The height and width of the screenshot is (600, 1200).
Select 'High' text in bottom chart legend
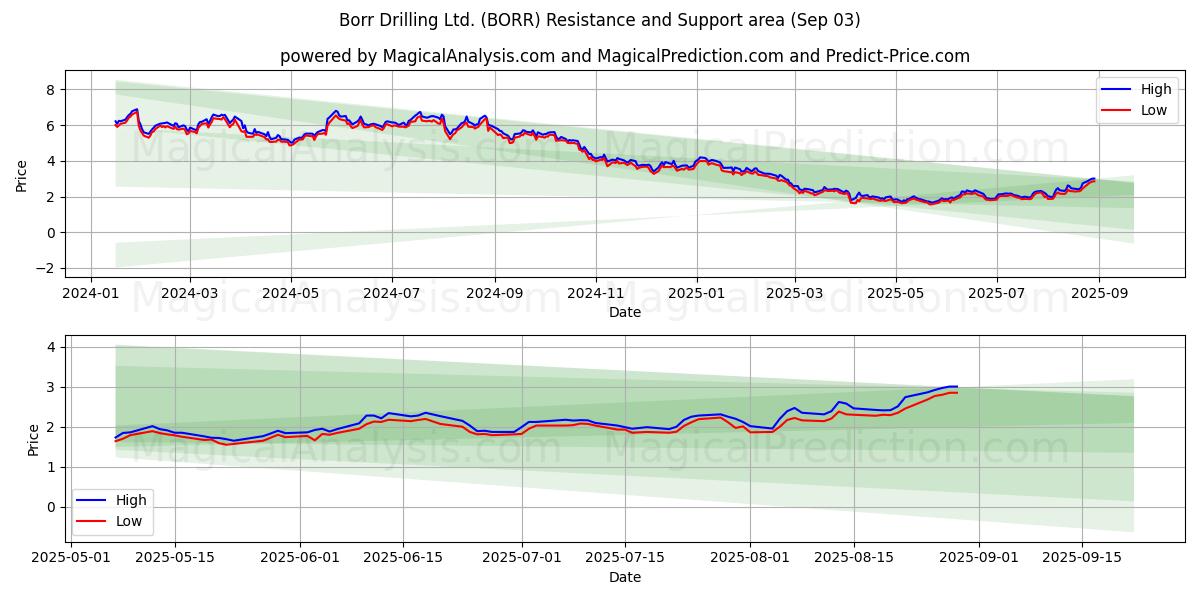[131, 500]
